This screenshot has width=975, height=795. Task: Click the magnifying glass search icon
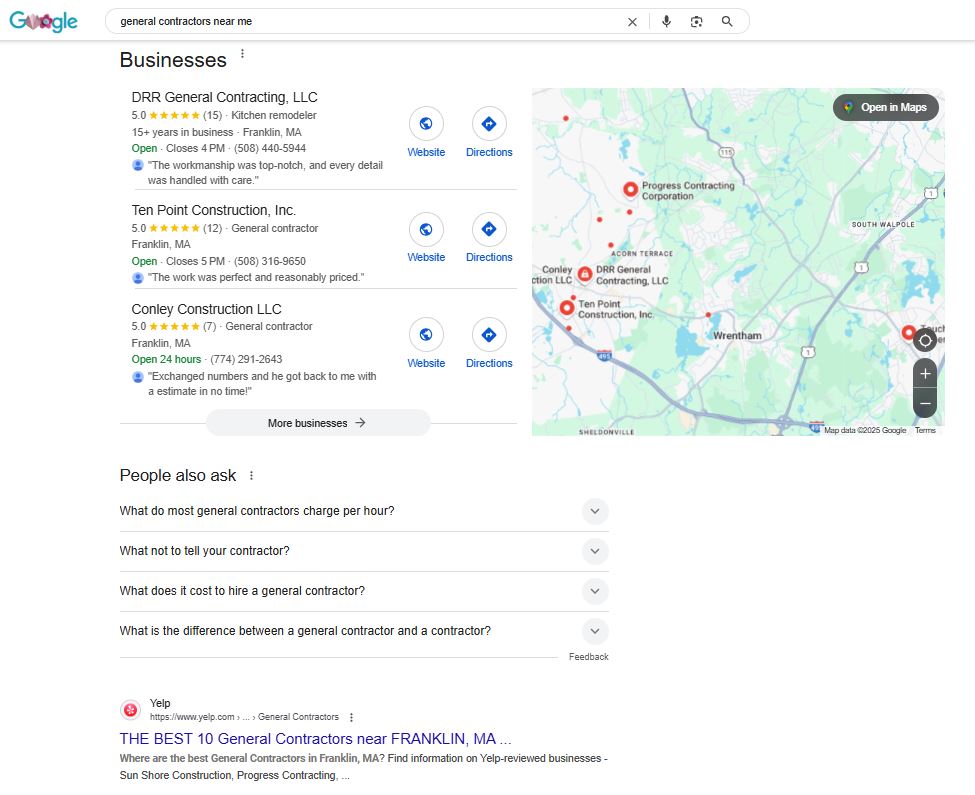coord(727,22)
